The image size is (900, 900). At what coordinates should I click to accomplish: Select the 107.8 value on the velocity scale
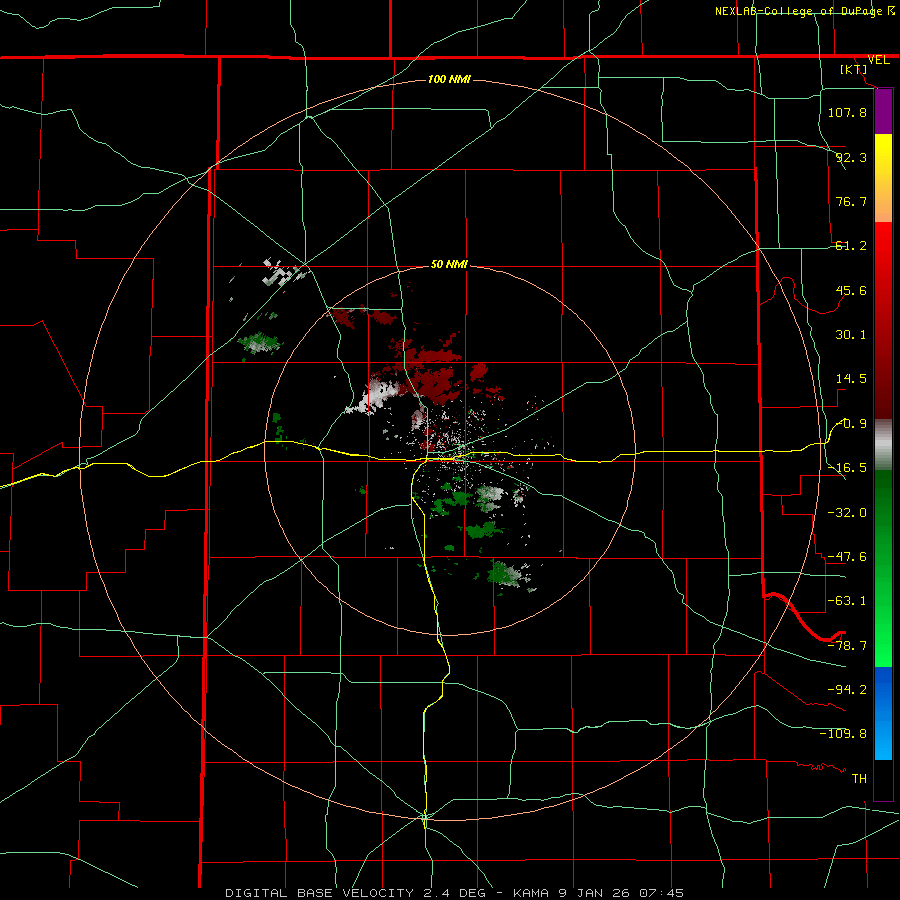[847, 112]
